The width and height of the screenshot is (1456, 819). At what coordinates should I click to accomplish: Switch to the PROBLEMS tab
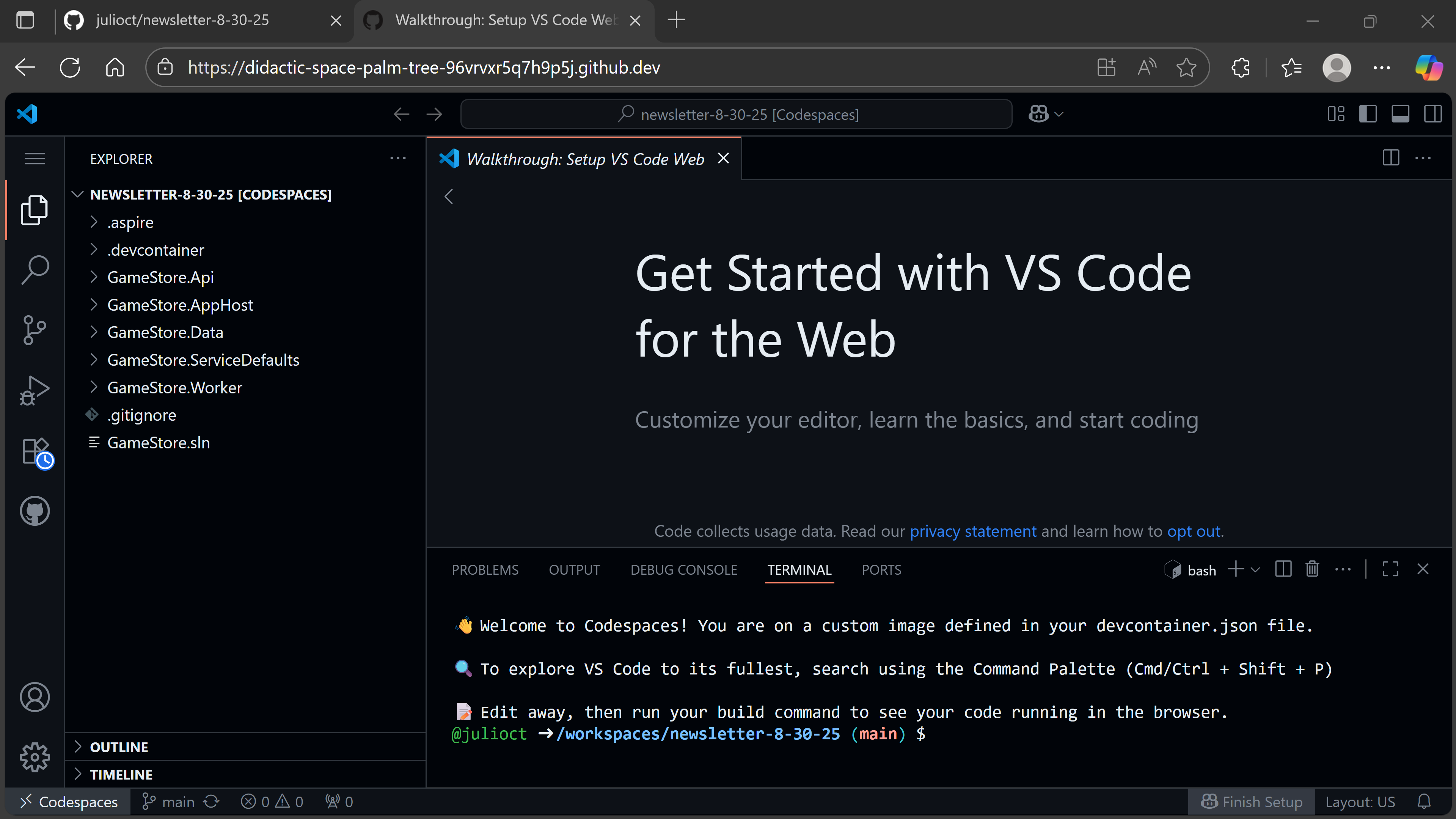(485, 570)
